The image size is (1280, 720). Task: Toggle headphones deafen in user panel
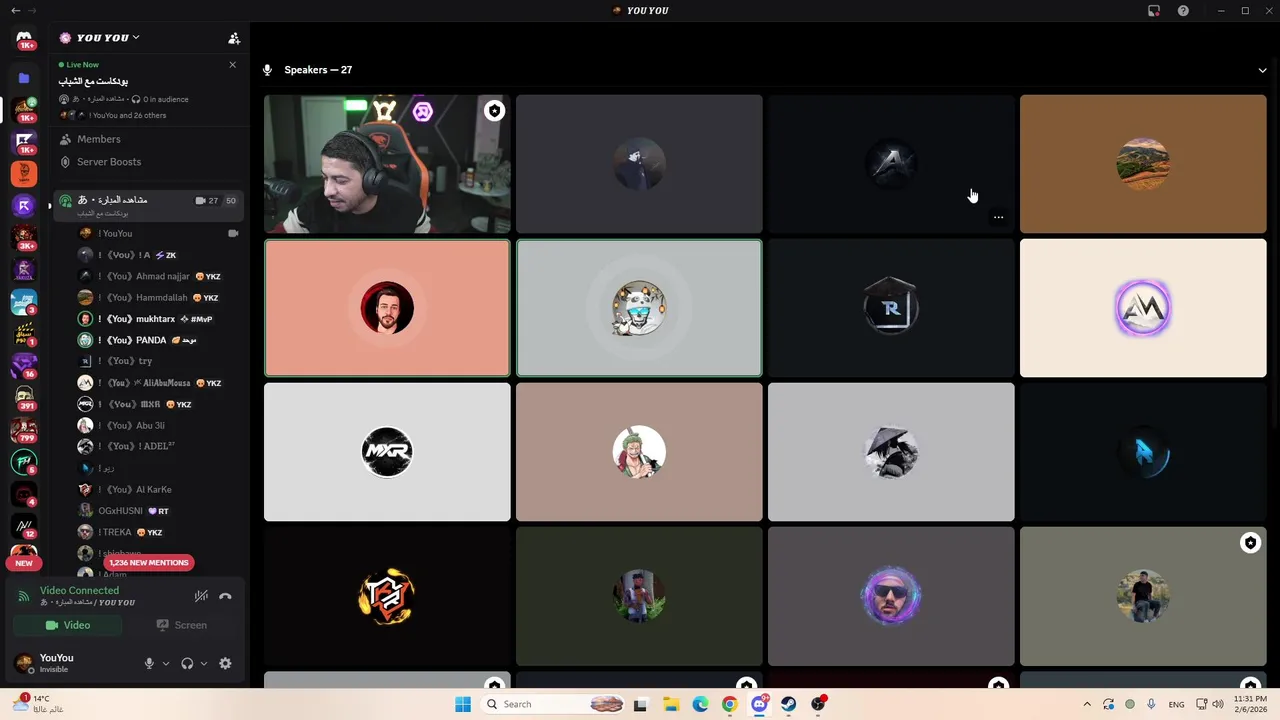coord(187,663)
